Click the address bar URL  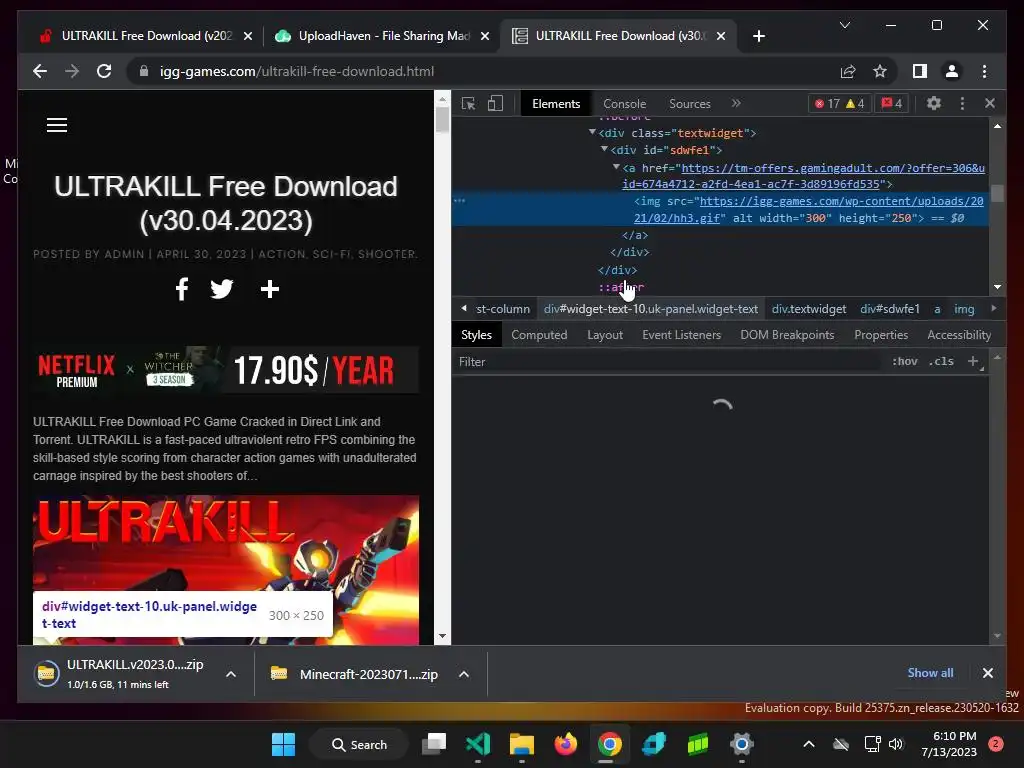(x=296, y=71)
